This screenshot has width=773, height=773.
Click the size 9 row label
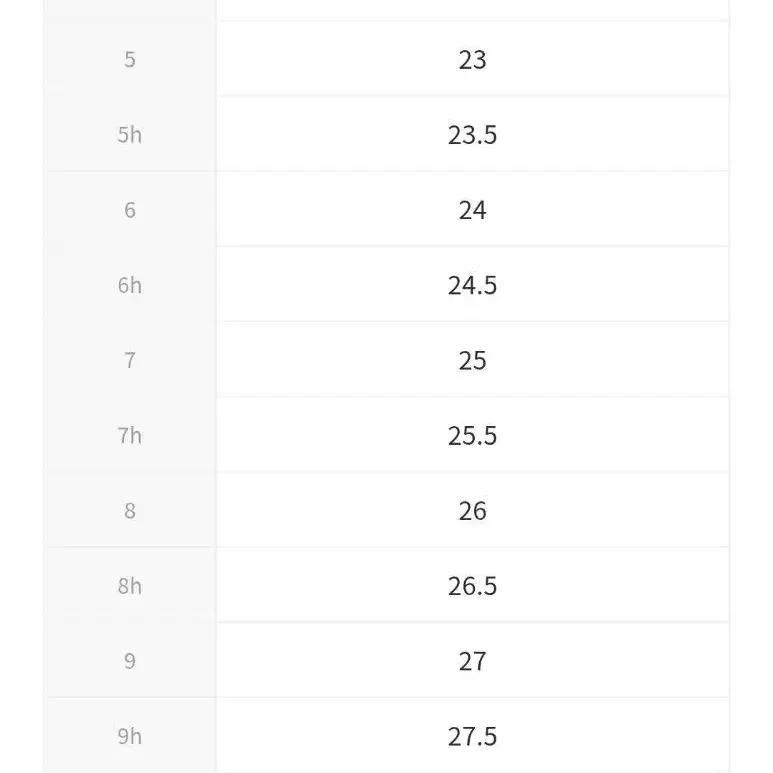(x=130, y=661)
